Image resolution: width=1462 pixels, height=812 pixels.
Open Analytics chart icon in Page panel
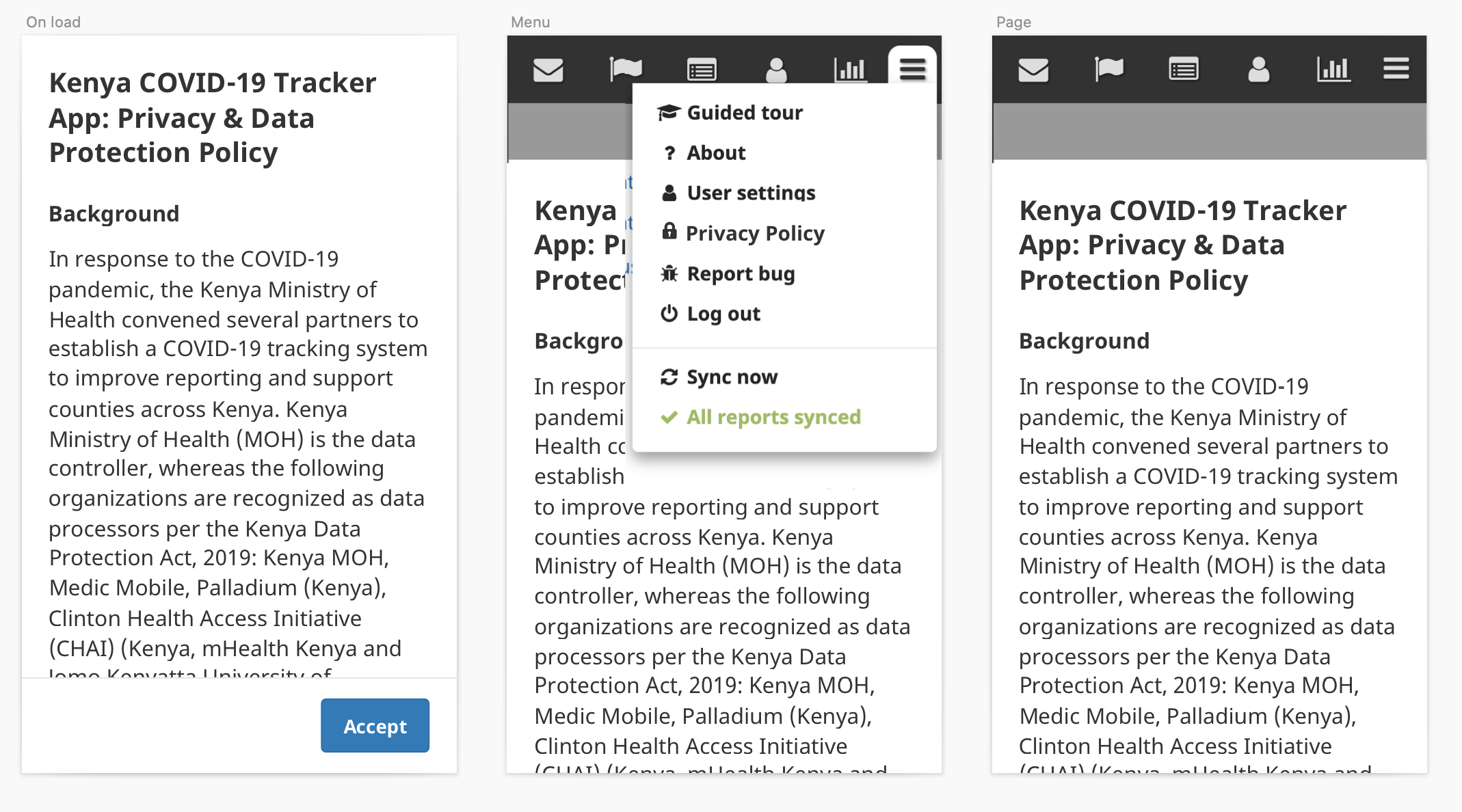point(1333,70)
